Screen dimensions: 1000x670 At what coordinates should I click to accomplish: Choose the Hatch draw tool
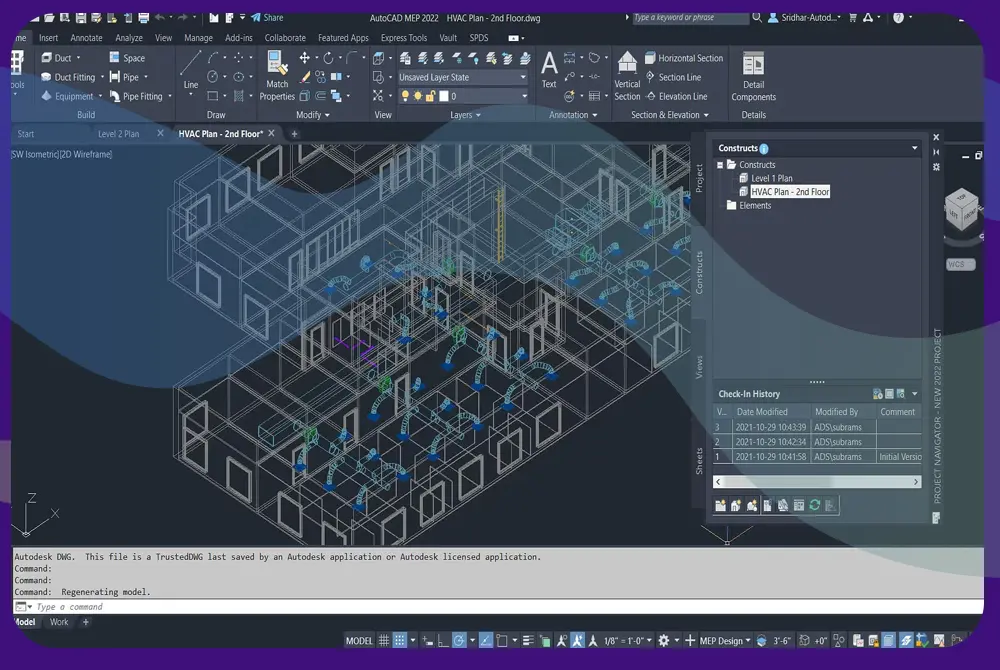[x=239, y=96]
